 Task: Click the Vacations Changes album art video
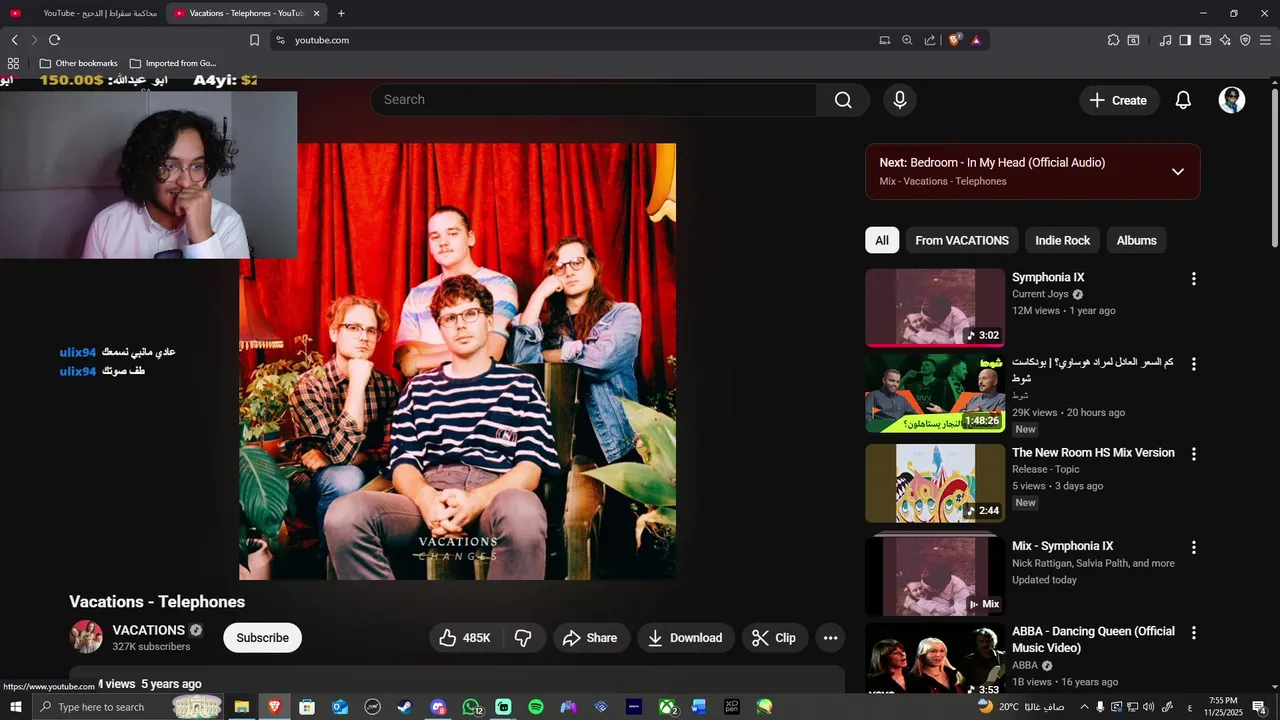457,361
